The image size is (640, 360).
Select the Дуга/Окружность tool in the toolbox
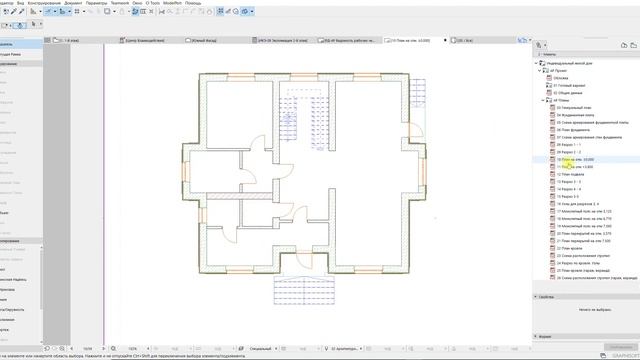(x=12, y=309)
